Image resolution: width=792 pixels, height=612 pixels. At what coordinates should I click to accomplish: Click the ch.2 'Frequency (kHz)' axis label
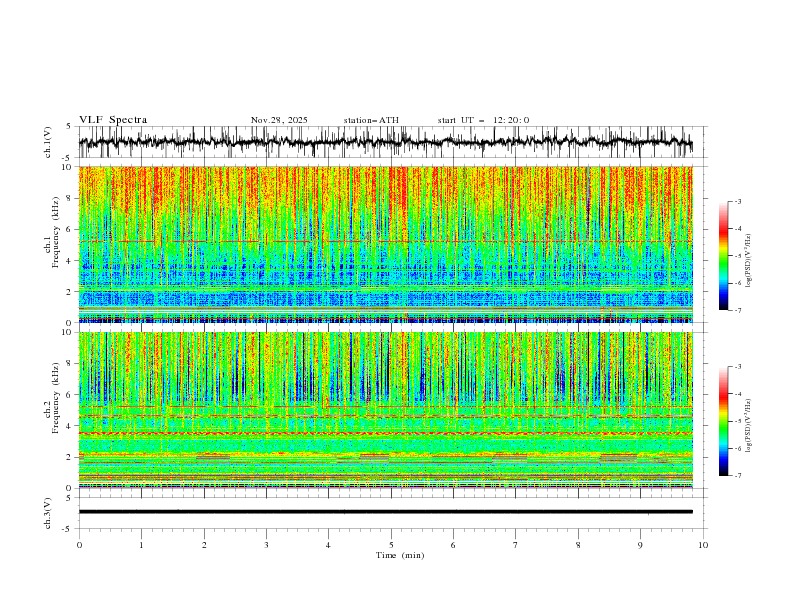pos(56,398)
